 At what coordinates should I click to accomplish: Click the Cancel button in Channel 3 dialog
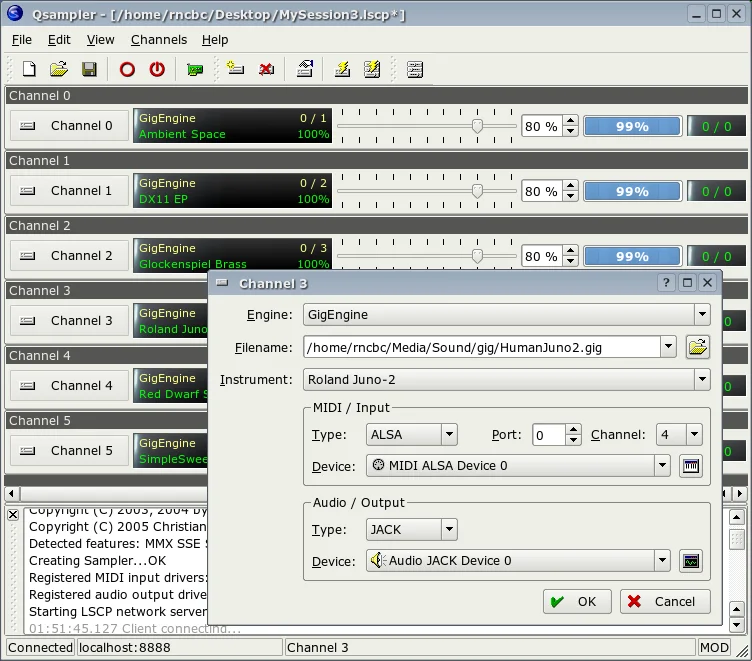[665, 602]
